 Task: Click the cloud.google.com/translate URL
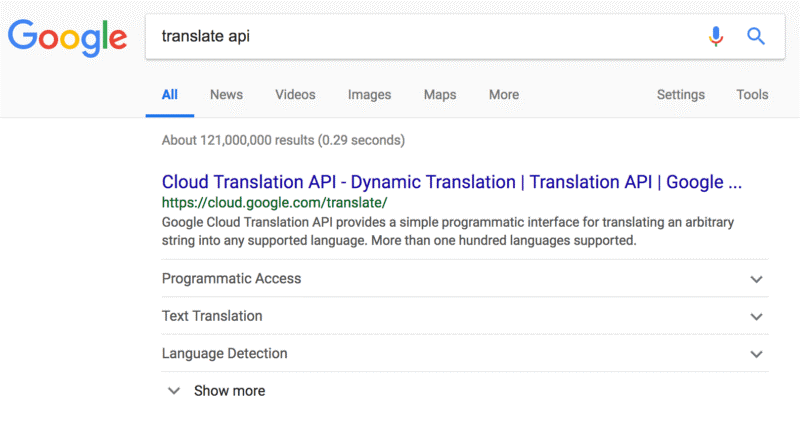[x=274, y=203]
